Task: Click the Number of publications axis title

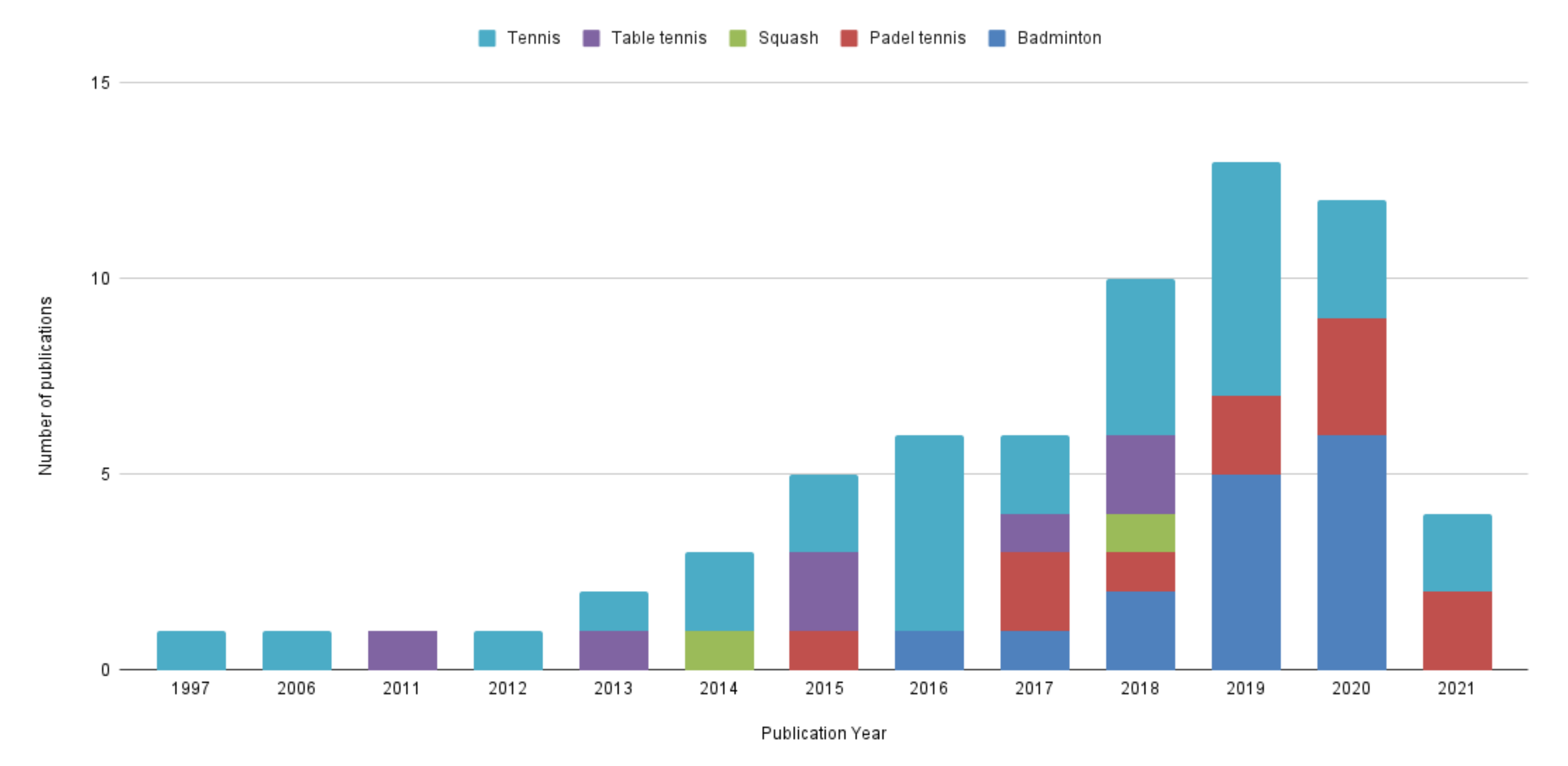Action: point(46,386)
